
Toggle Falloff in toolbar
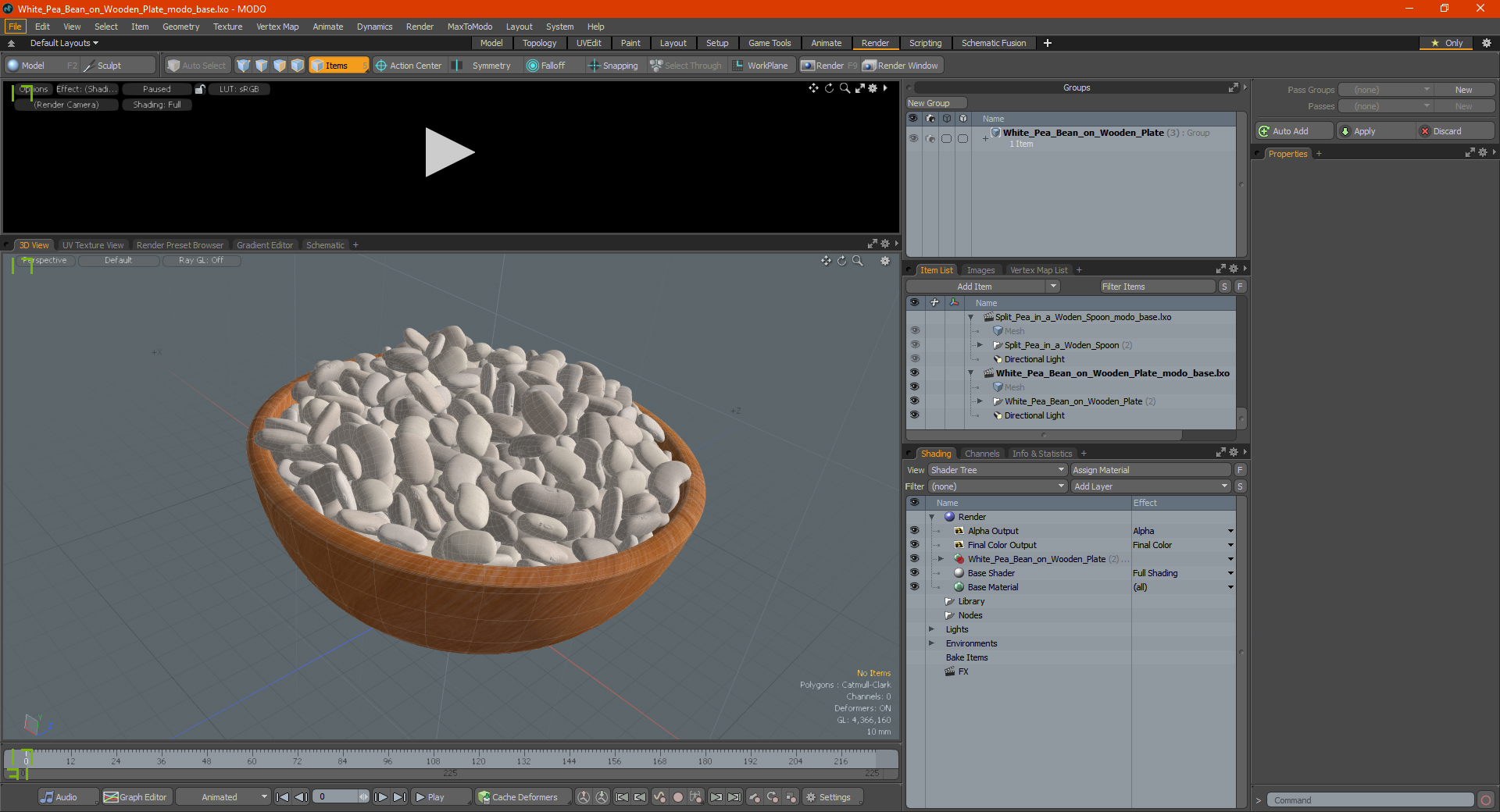point(546,66)
